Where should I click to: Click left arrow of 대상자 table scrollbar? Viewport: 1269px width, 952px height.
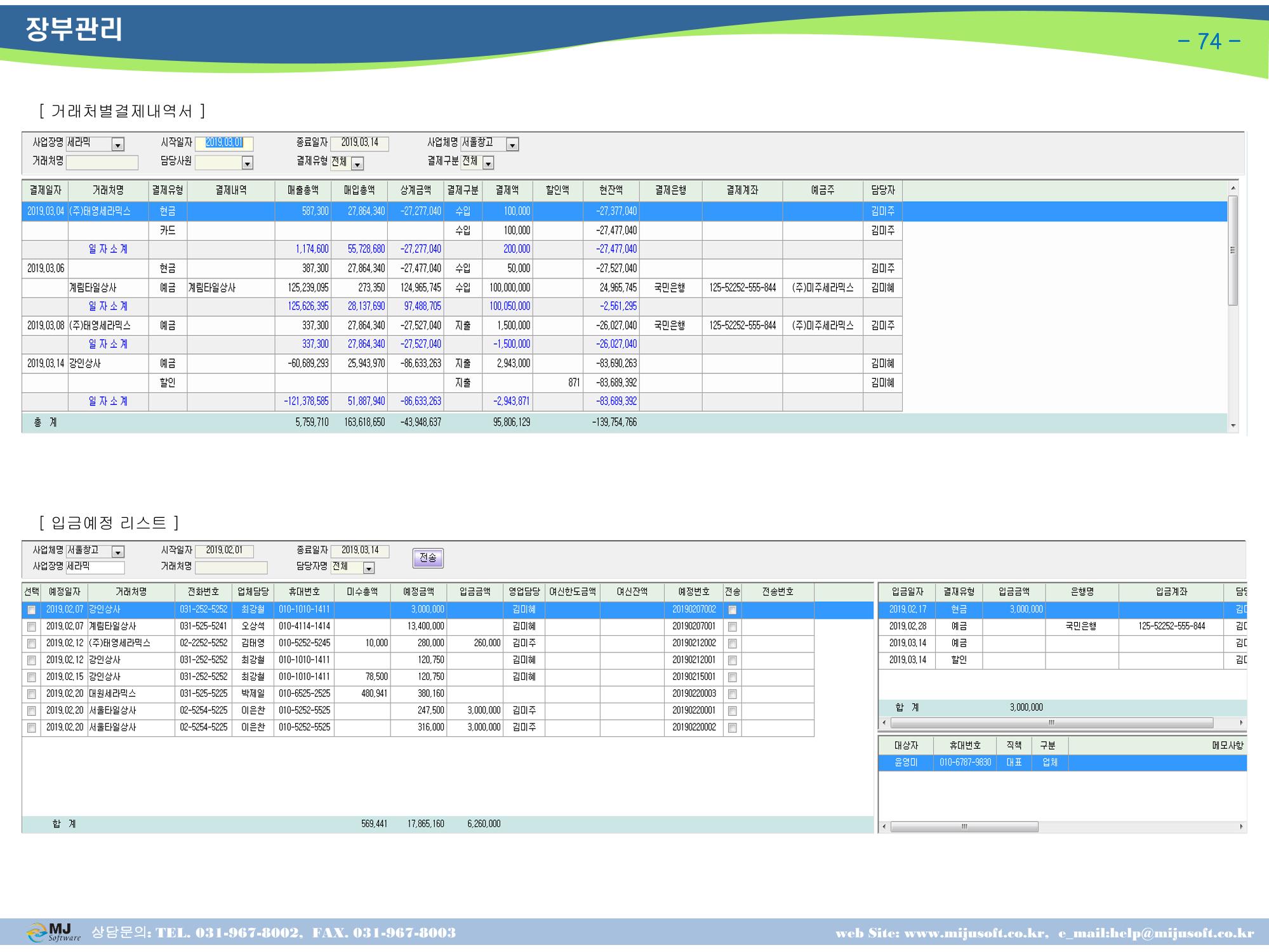pyautogui.click(x=884, y=827)
